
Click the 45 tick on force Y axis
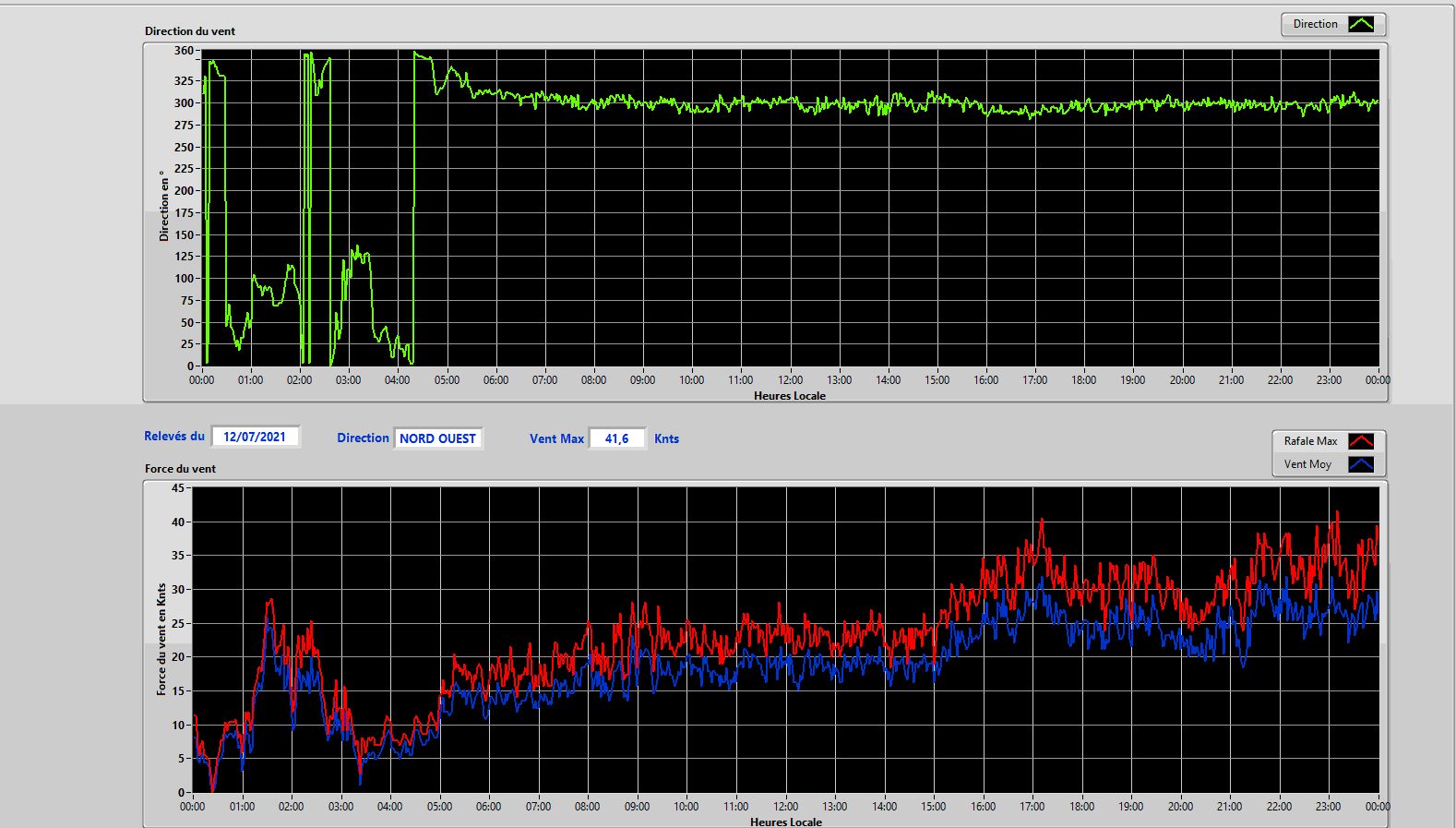[x=178, y=487]
